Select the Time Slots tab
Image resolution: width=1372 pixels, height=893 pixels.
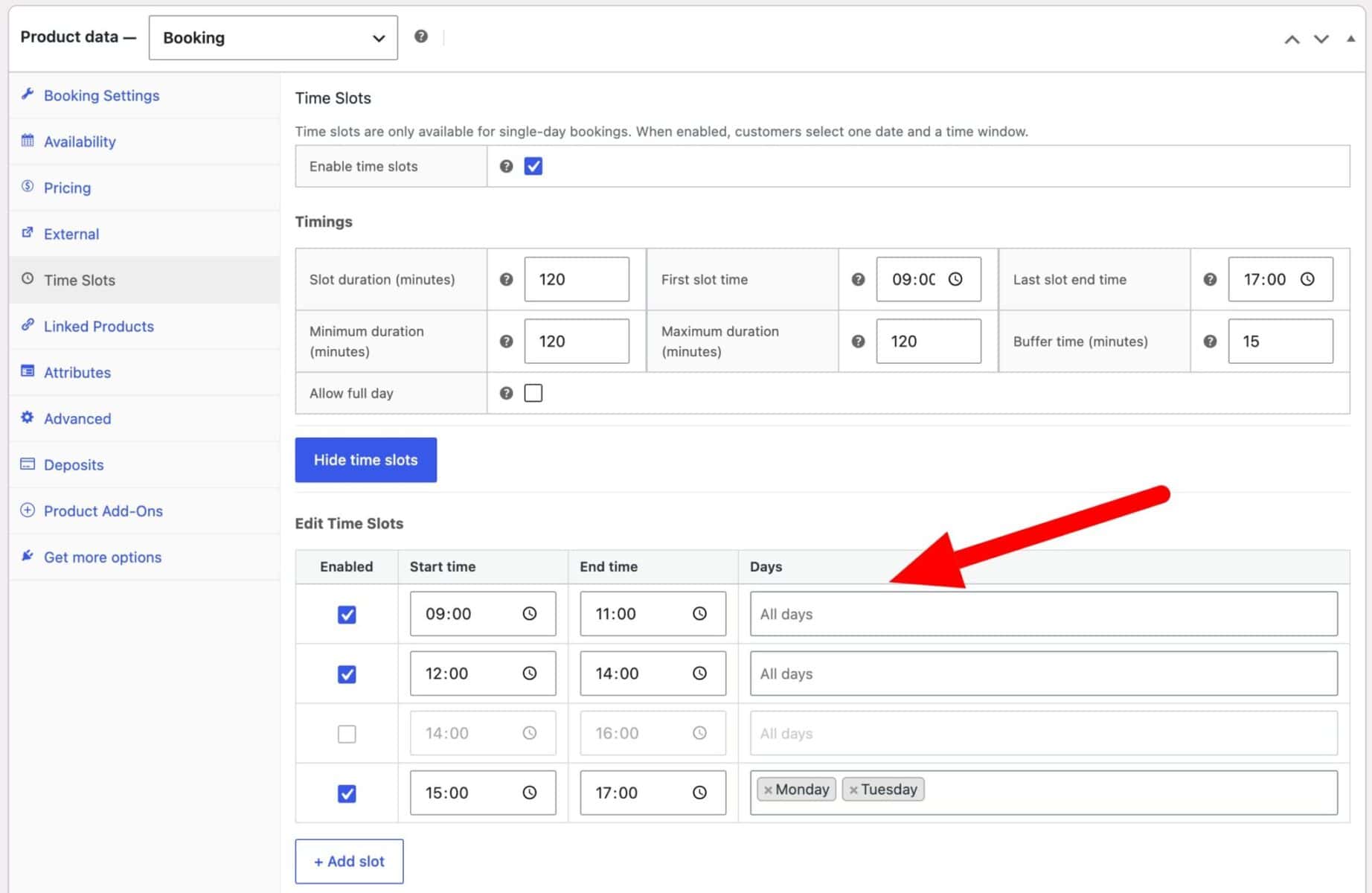coord(144,280)
